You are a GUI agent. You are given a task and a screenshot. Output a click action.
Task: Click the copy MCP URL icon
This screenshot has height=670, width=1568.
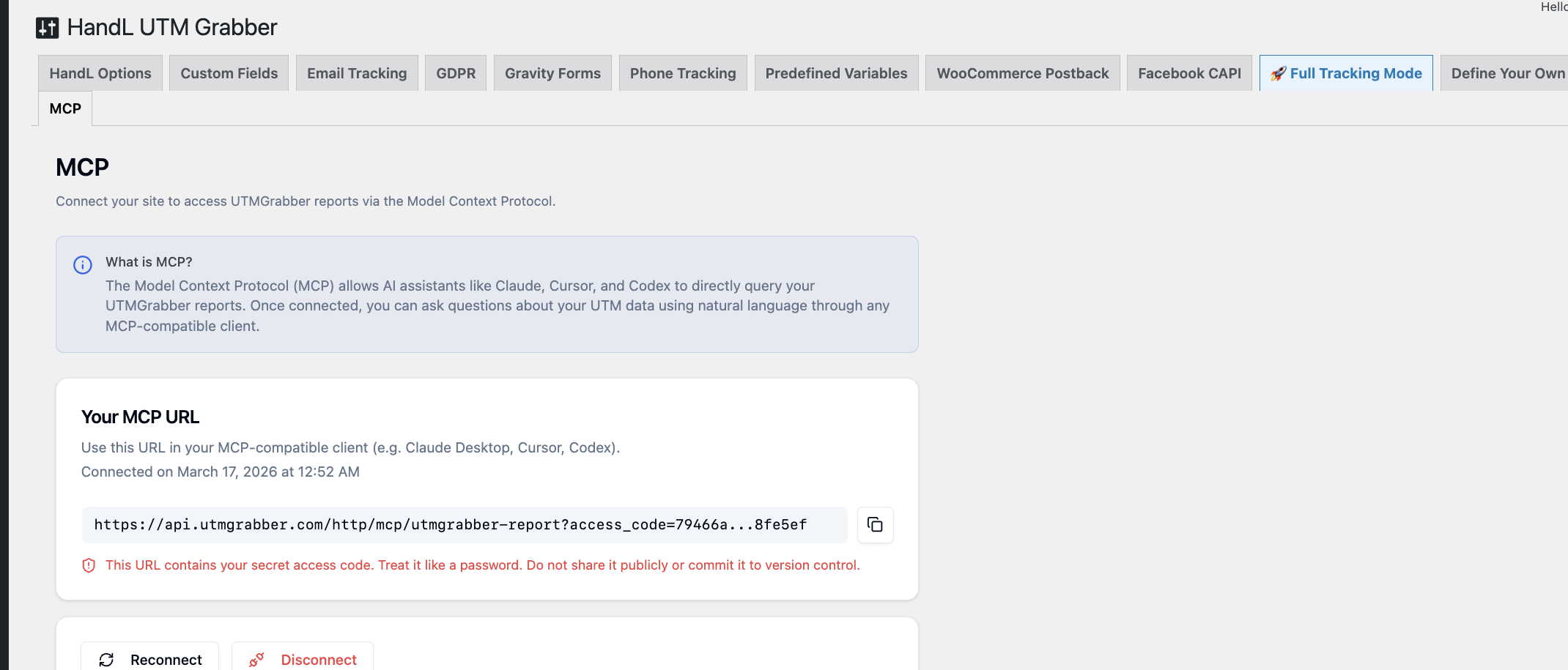point(875,524)
